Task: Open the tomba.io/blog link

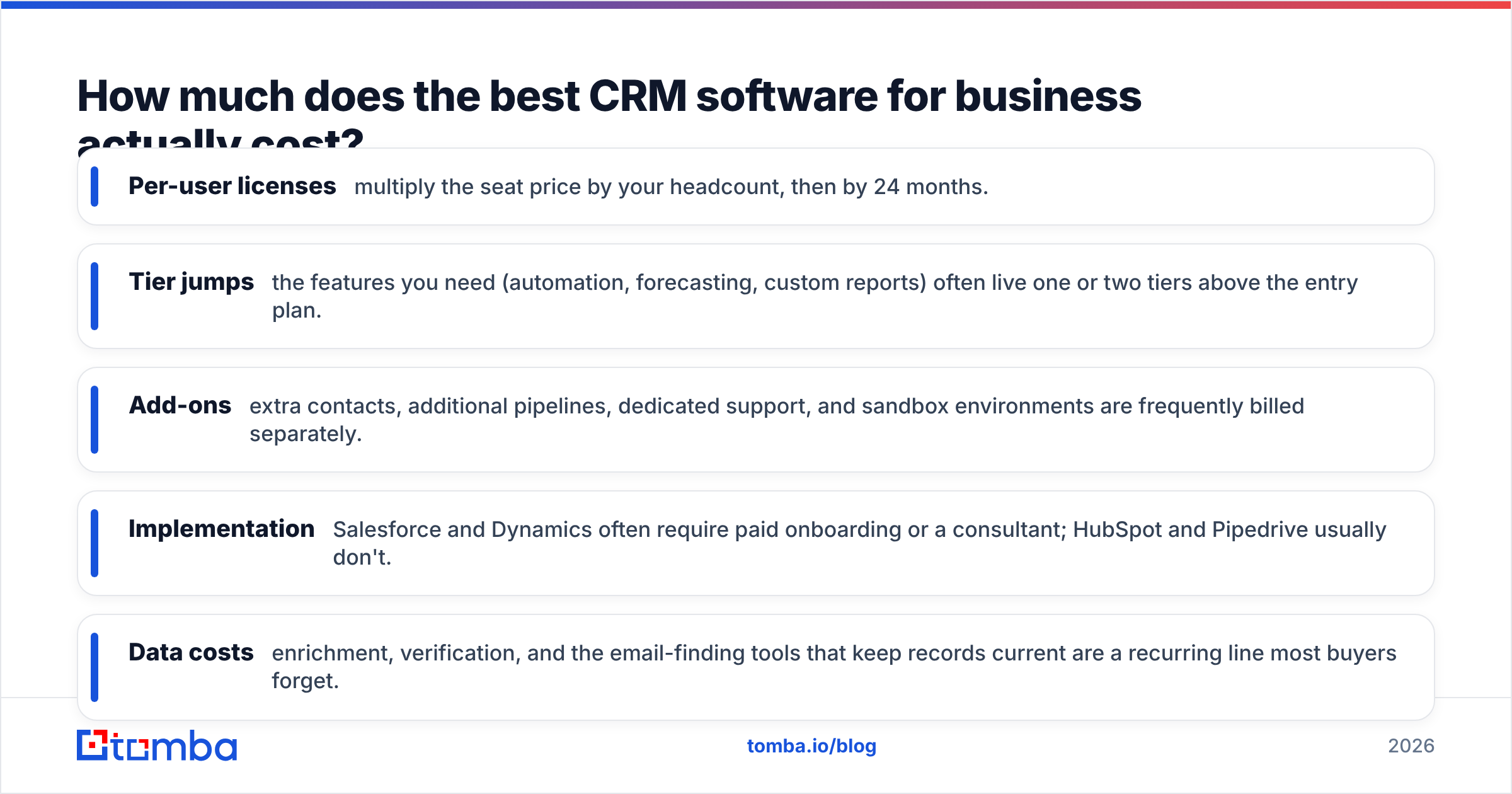Action: point(811,746)
